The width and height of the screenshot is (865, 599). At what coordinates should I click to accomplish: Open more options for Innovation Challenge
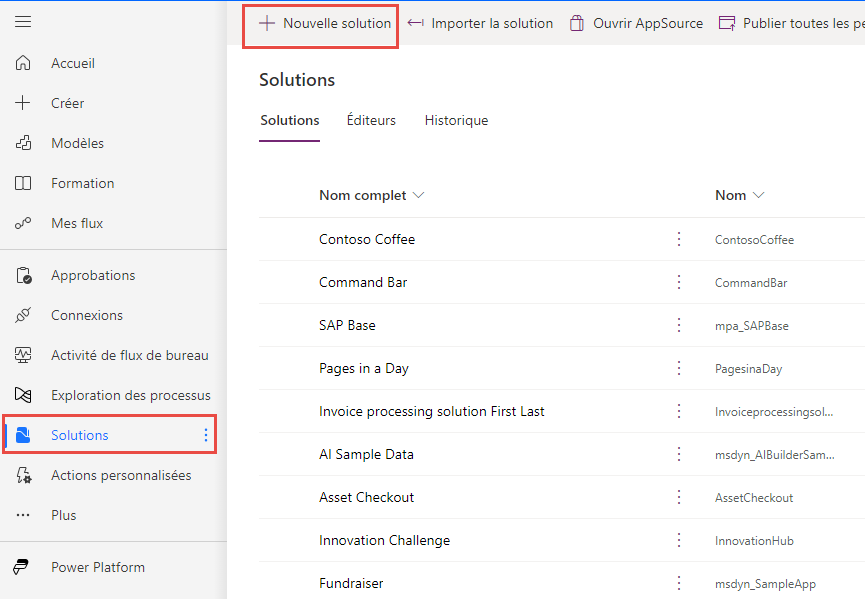coord(679,540)
